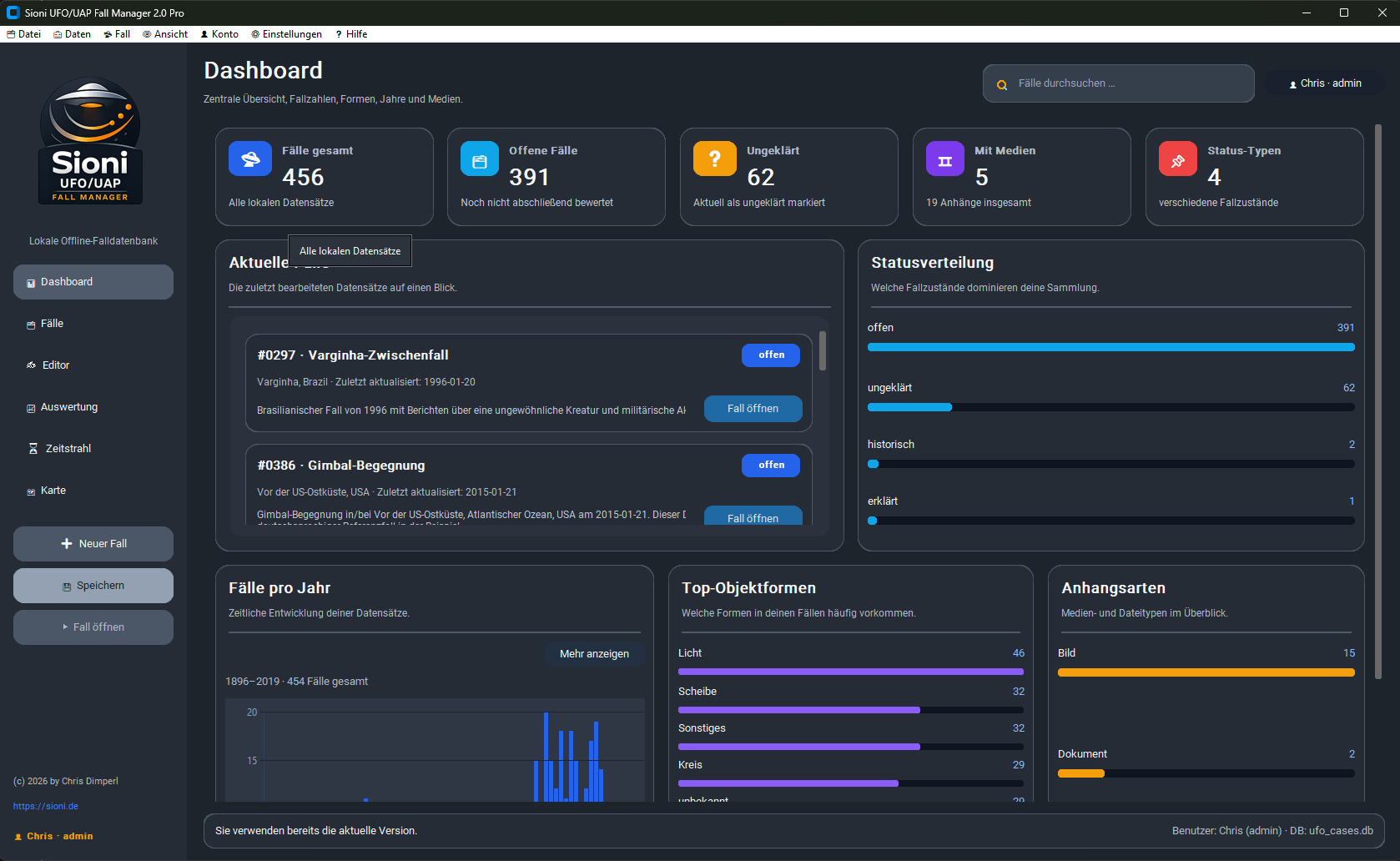This screenshot has height=861, width=1400.
Task: Open the Zeitstrahl sidebar page
Action: coord(68,449)
